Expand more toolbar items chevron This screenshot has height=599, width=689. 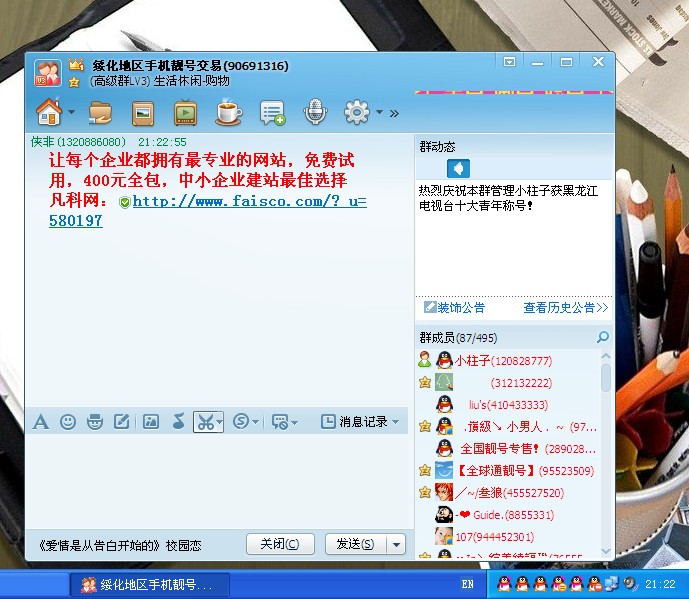[394, 113]
